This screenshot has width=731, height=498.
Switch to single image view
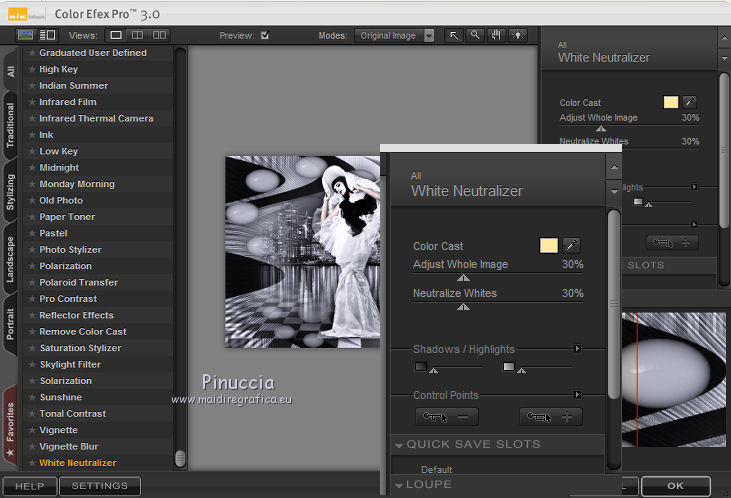click(x=116, y=35)
